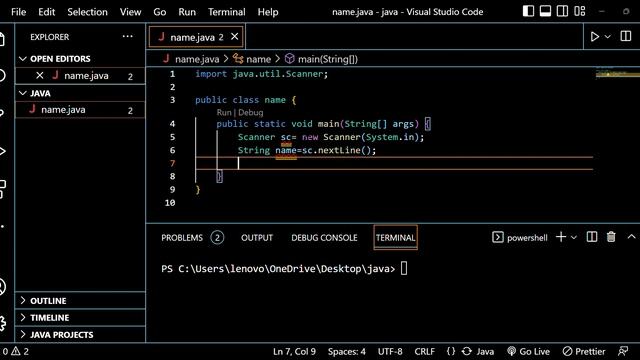640x360 pixels.
Task: Run Java with the play icon
Action: pyautogui.click(x=595, y=37)
